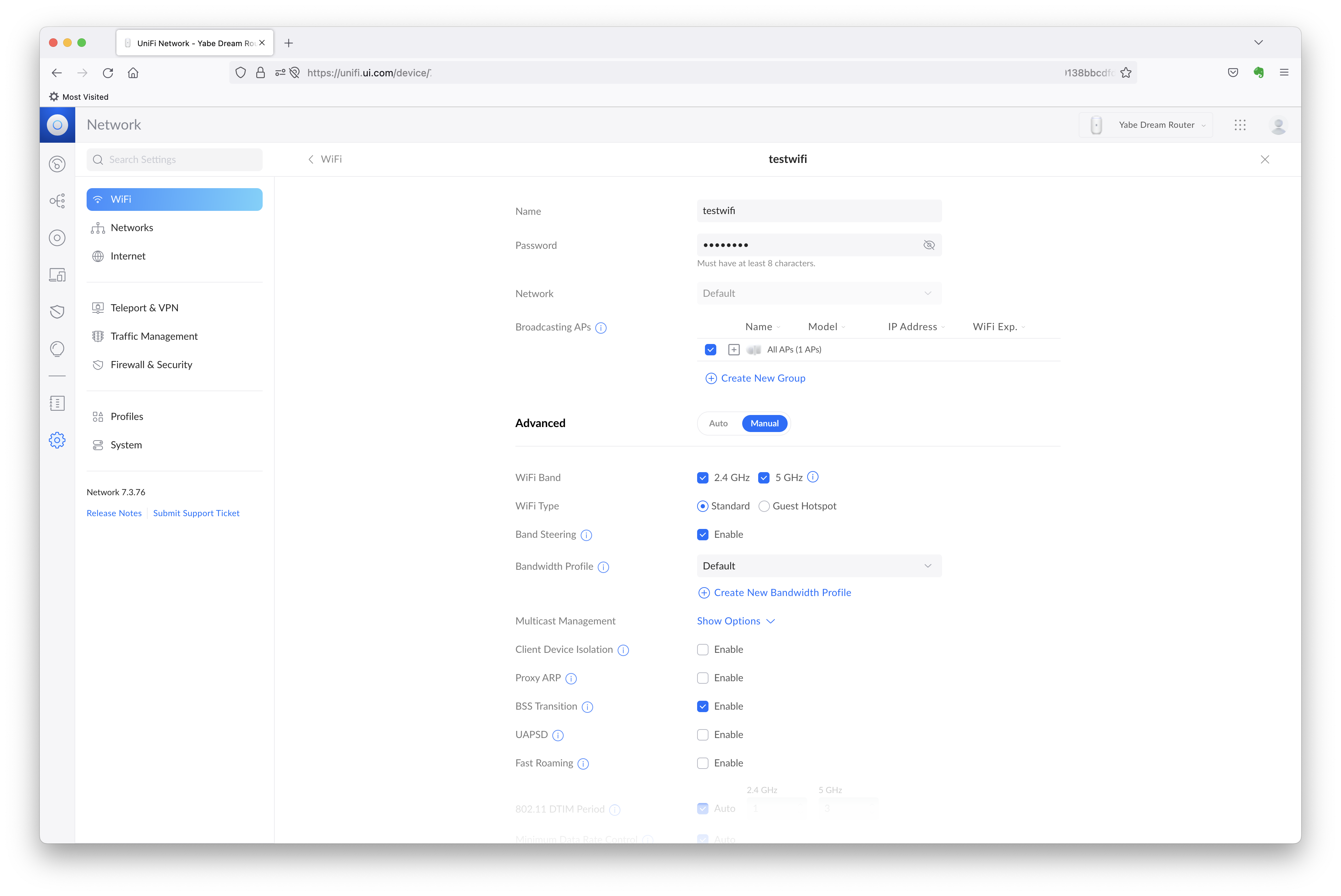Screen dimensions: 1341x896
Task: Expand the All APs group plus icon
Action: tap(734, 350)
